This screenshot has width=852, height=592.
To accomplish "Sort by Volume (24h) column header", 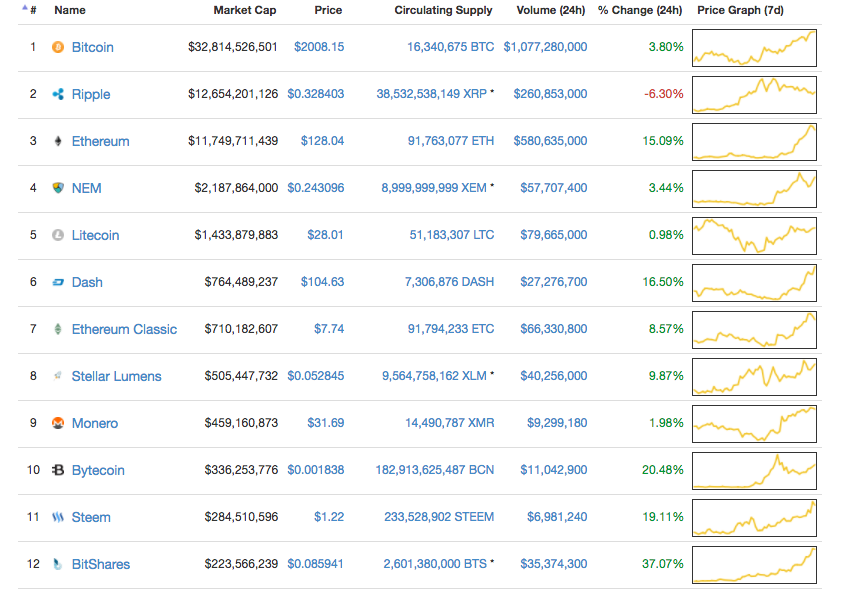I will click(x=550, y=10).
